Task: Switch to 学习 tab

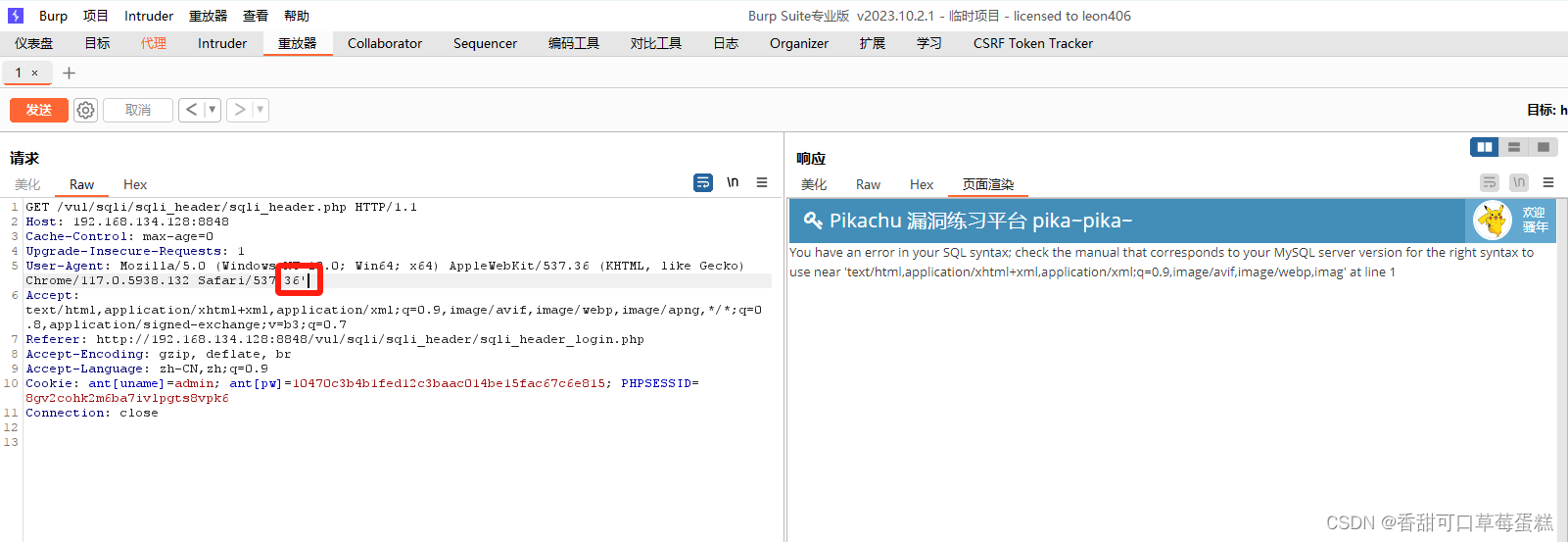Action: click(929, 43)
